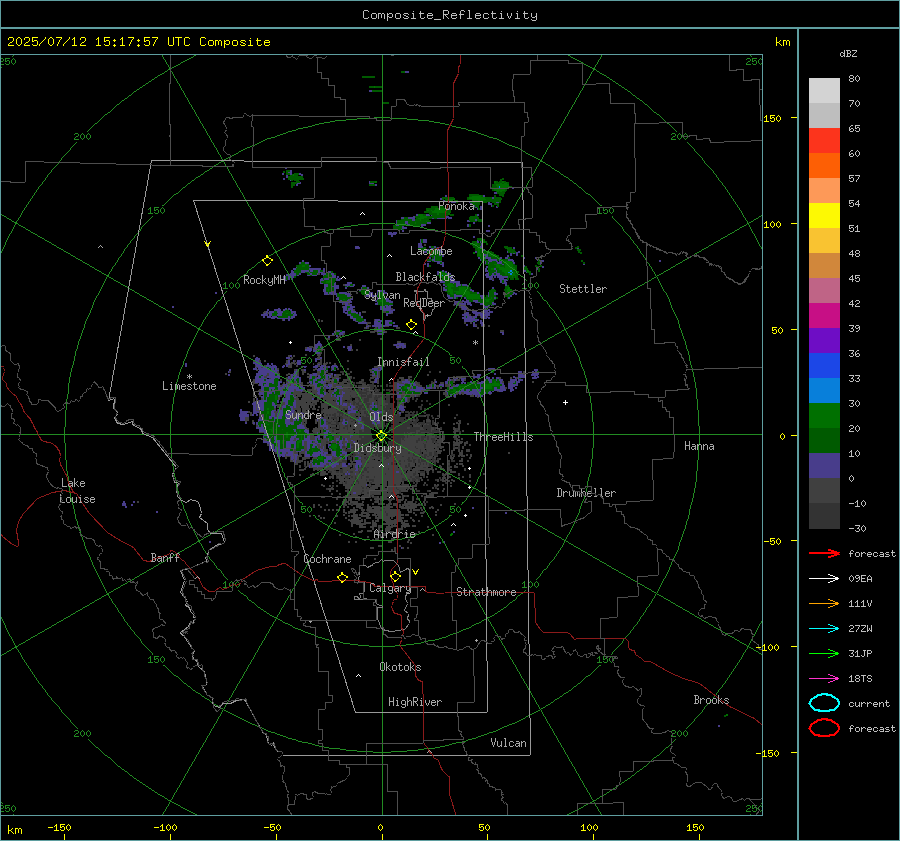Screen dimensions: 900x841
Task: Click the Cochrane label
Action: tap(327, 559)
